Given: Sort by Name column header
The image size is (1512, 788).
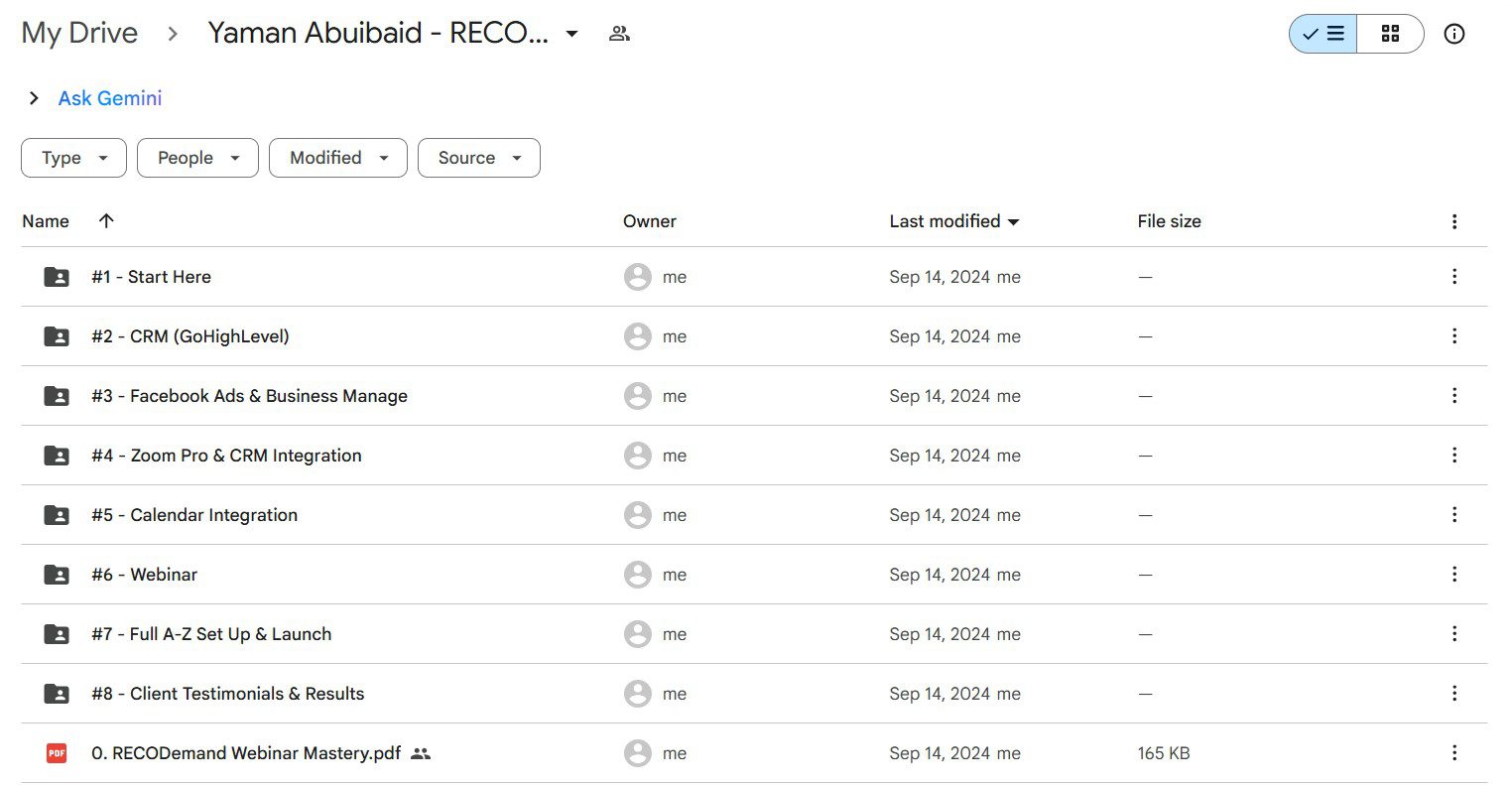Looking at the screenshot, I should point(46,221).
